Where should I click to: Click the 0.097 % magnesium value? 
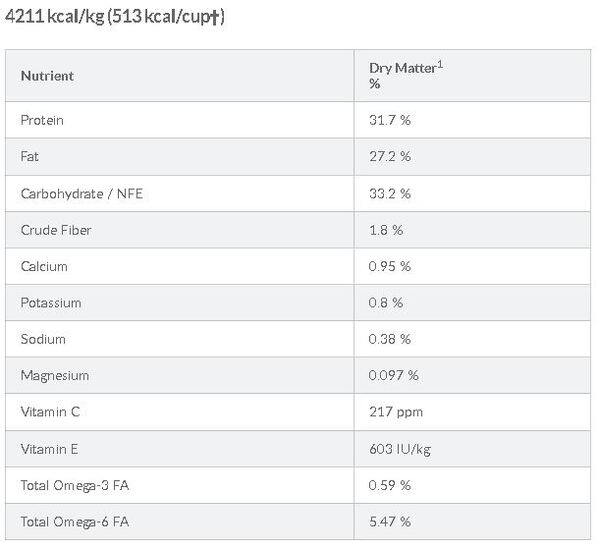[393, 376]
